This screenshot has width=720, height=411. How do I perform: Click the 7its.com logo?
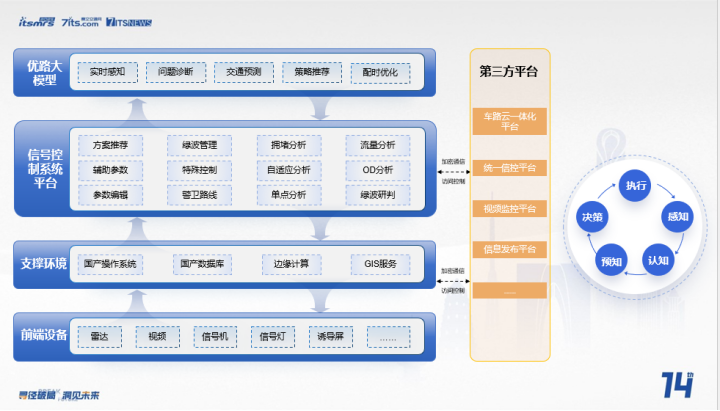pos(81,22)
